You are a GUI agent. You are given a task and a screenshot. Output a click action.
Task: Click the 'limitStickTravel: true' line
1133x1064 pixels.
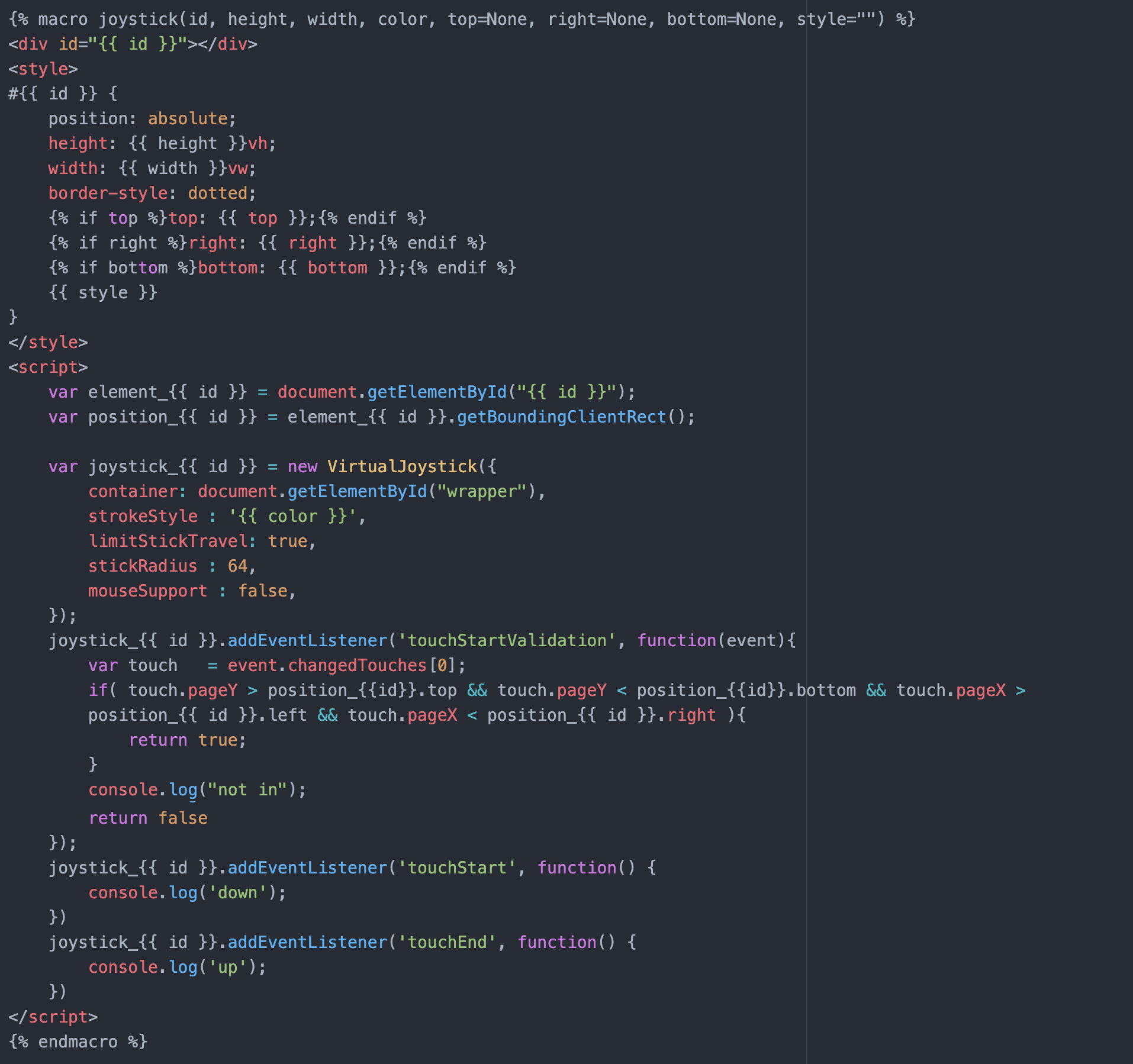click(x=202, y=541)
